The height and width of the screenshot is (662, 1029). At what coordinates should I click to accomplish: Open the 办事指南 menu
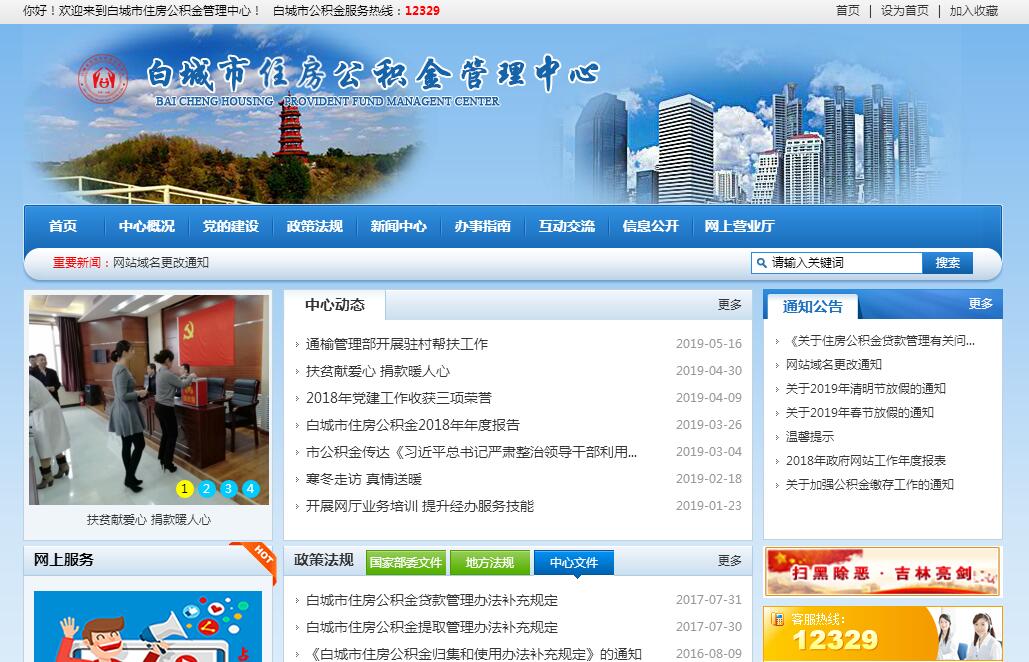click(482, 226)
